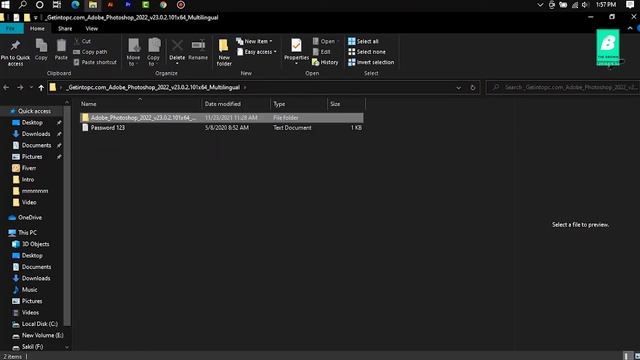Open Local Disk (C:)
This screenshot has height=360, width=640.
tap(40, 324)
